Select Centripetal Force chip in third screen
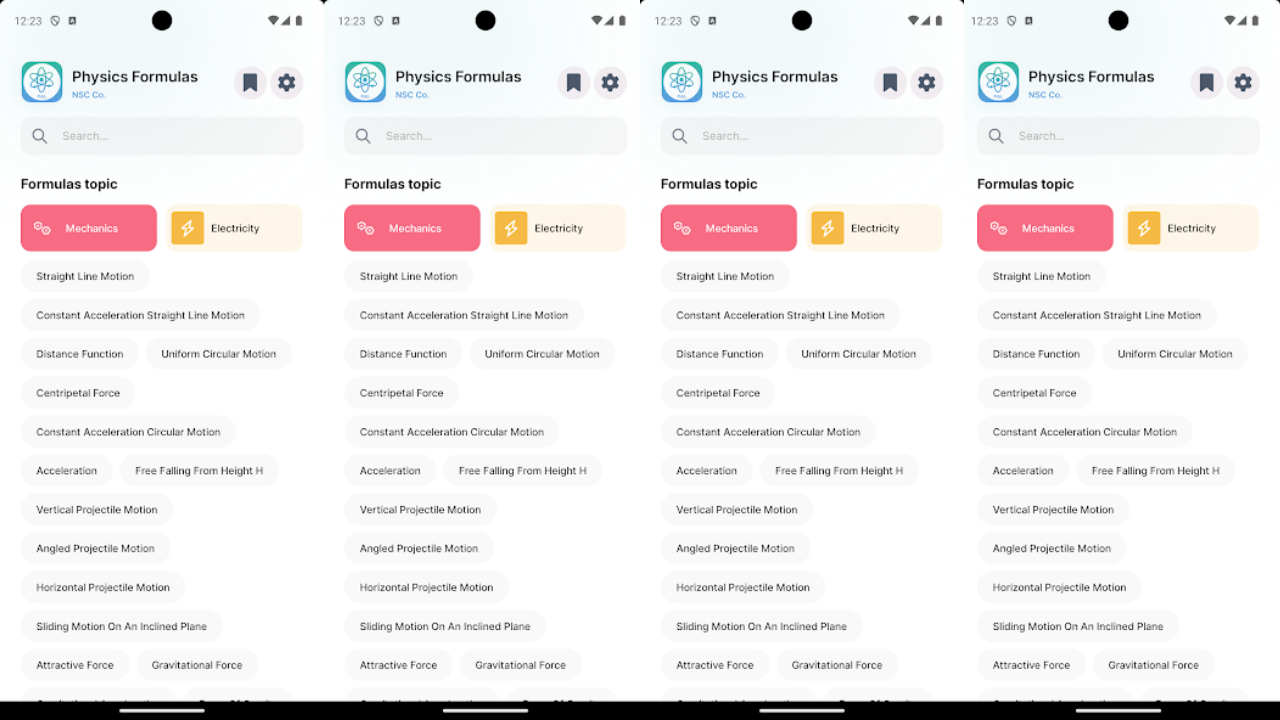Image resolution: width=1280 pixels, height=720 pixels. click(x=718, y=393)
